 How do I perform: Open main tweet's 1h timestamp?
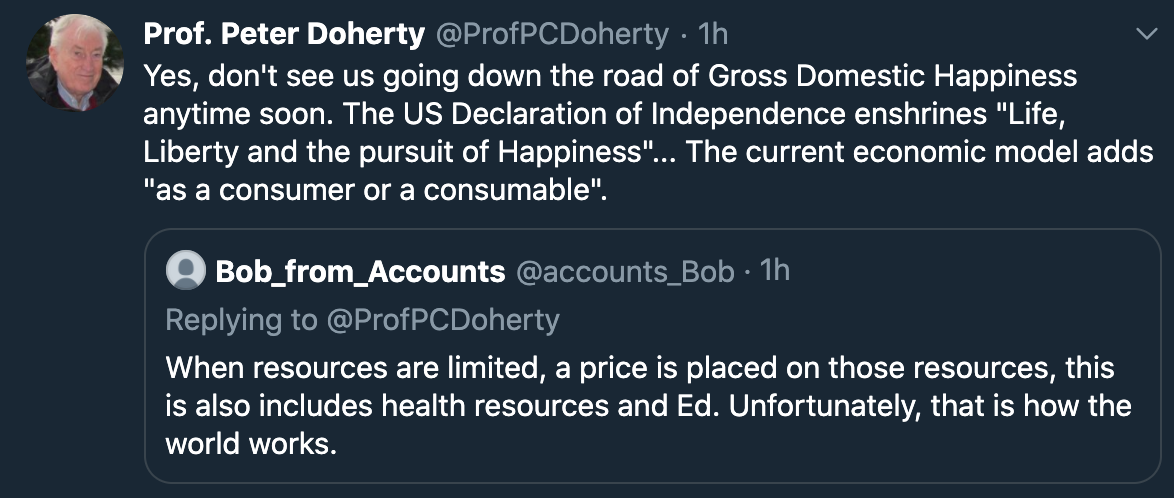point(713,34)
